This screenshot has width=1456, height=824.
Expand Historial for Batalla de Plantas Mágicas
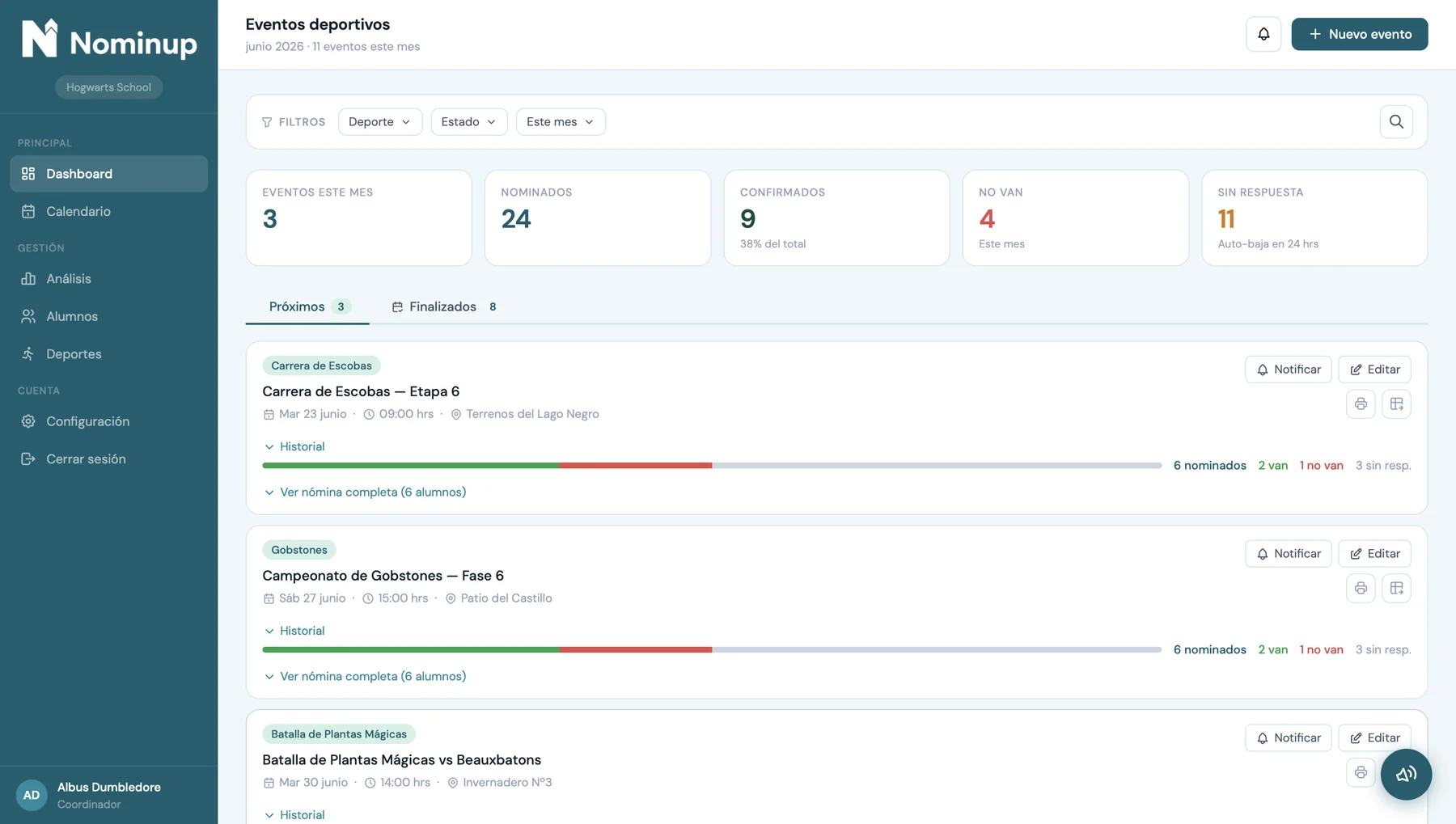[294, 815]
